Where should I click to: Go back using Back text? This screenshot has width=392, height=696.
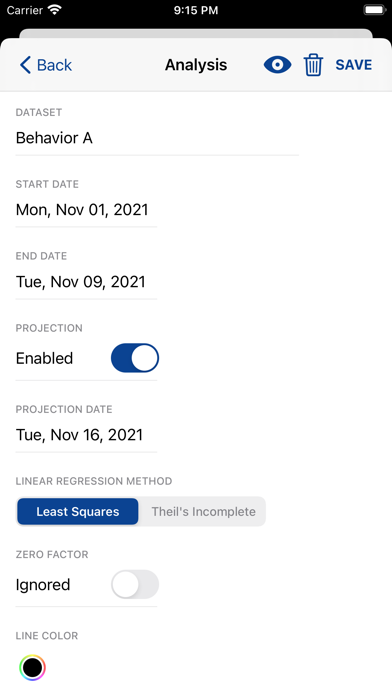[54, 65]
